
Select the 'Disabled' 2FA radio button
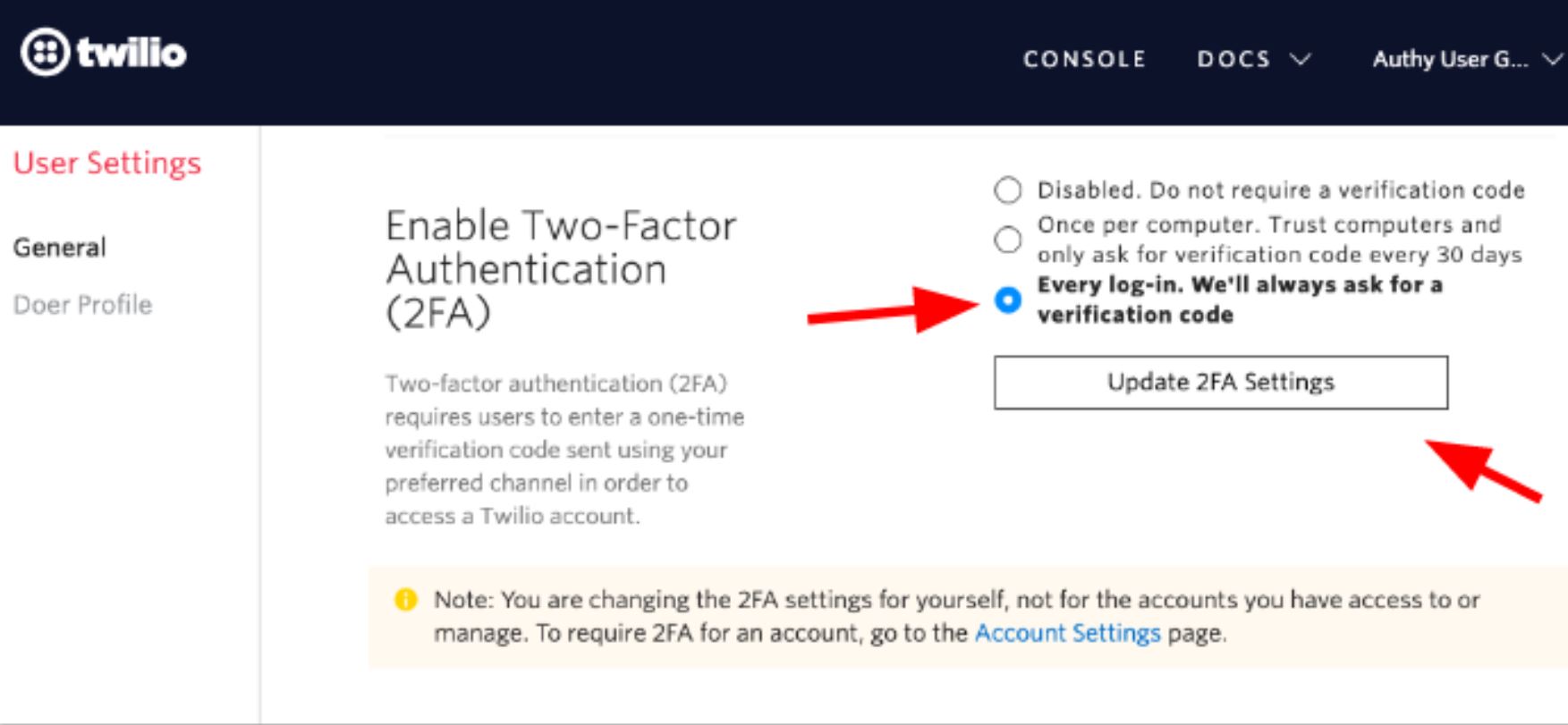1008,189
